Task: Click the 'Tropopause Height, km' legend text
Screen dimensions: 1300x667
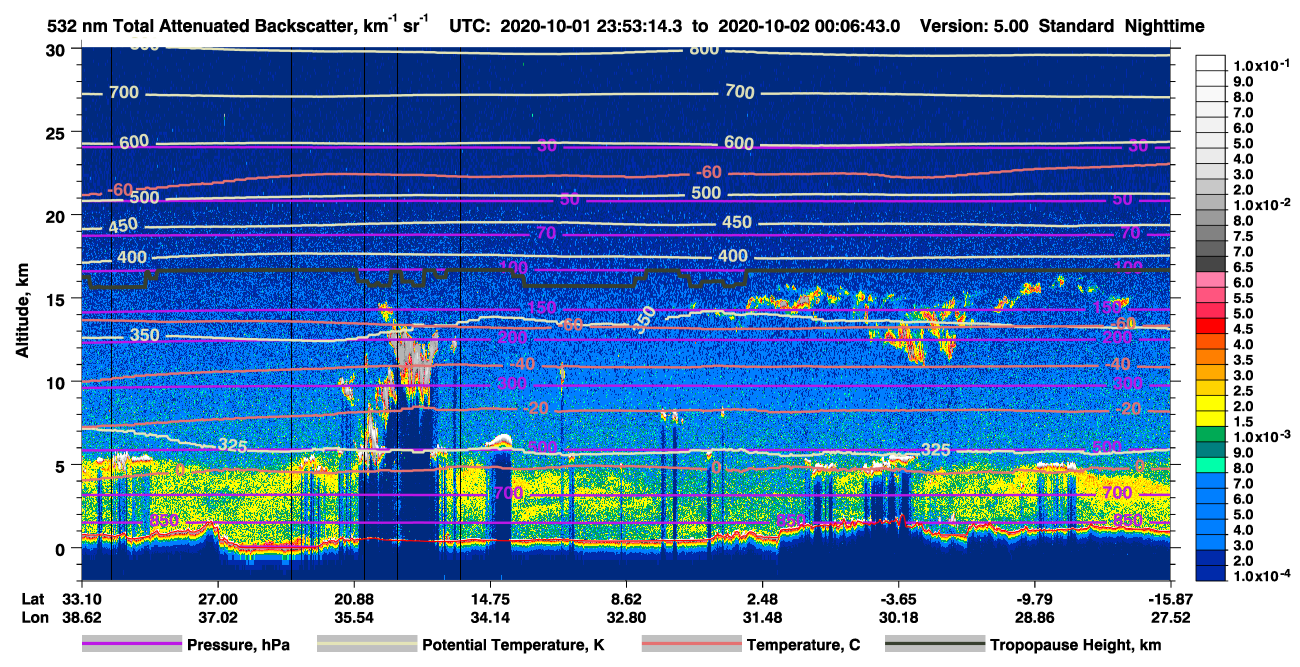Action: 1076,645
